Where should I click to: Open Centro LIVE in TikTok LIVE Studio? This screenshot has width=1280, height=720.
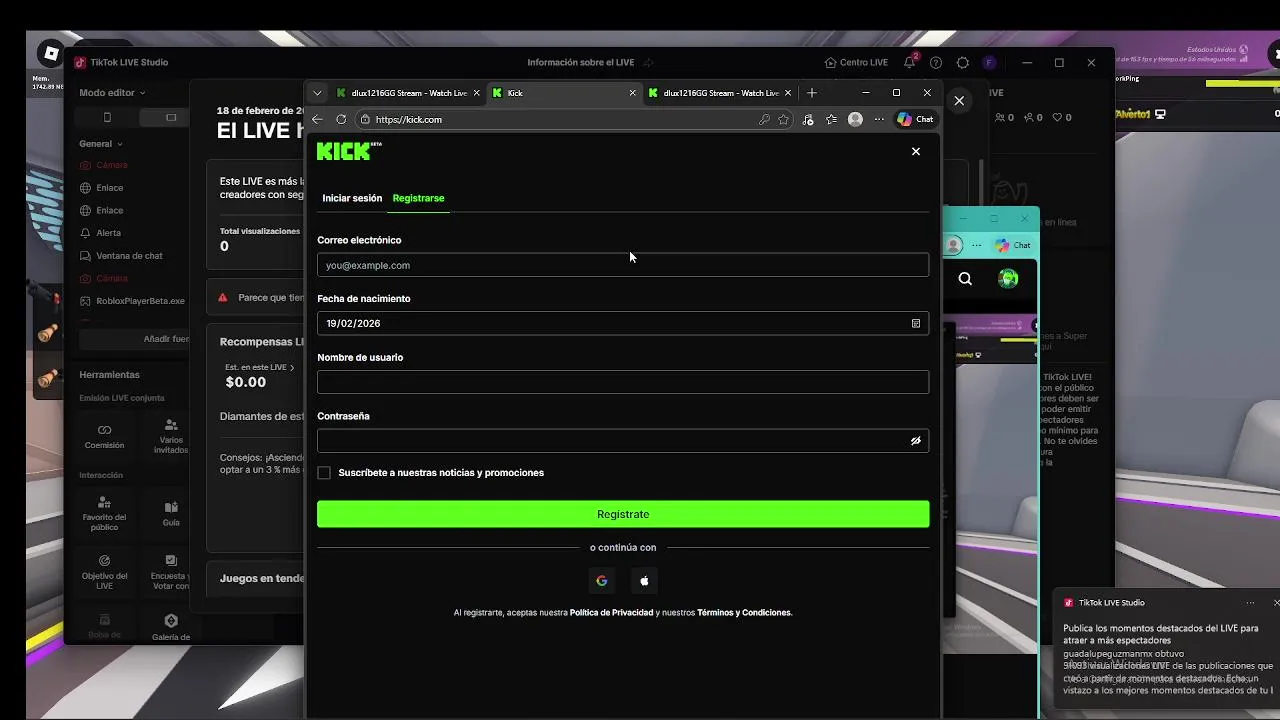click(856, 62)
